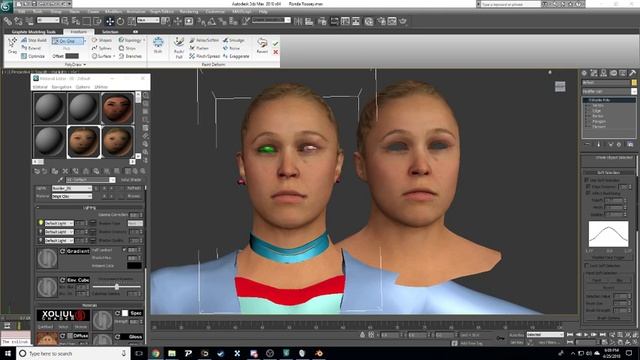This screenshot has height=360, width=640.
Task: Select the Shift tool in ribbon
Action: (x=158, y=45)
